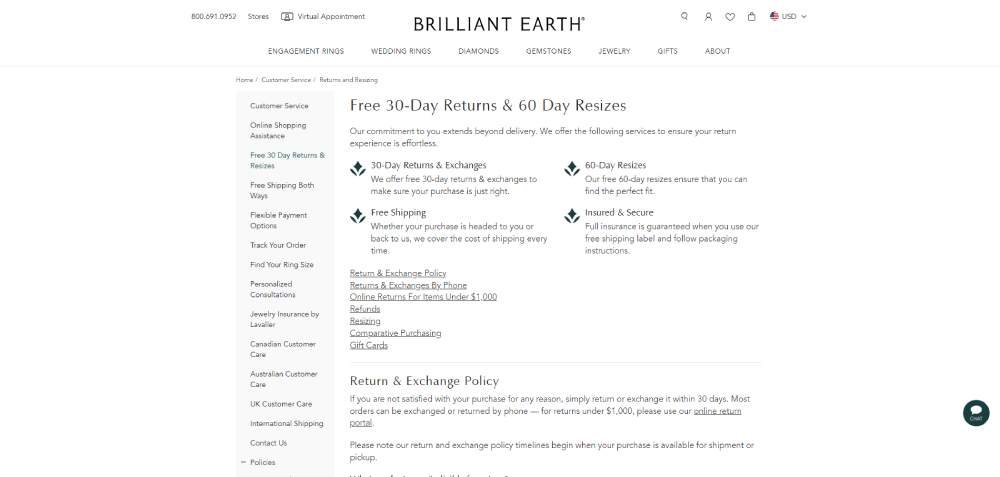Open the Diamonds menu

[x=478, y=51]
